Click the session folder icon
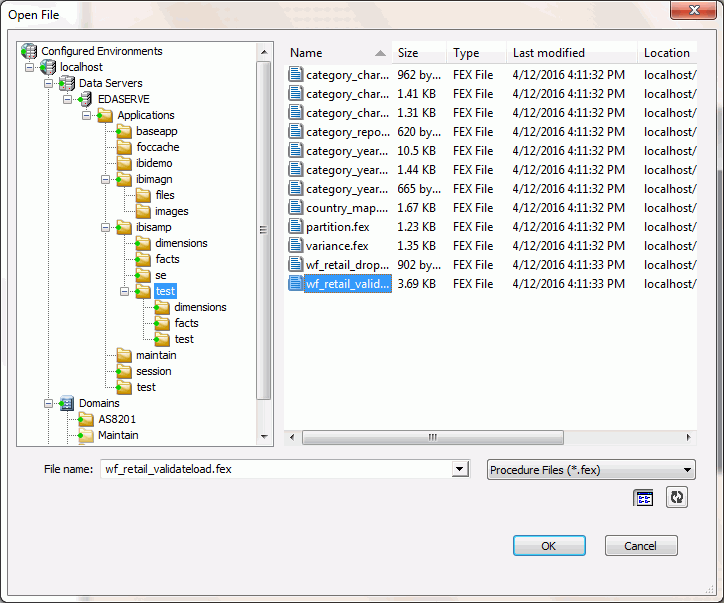Image resolution: width=724 pixels, height=603 pixels. [x=124, y=372]
